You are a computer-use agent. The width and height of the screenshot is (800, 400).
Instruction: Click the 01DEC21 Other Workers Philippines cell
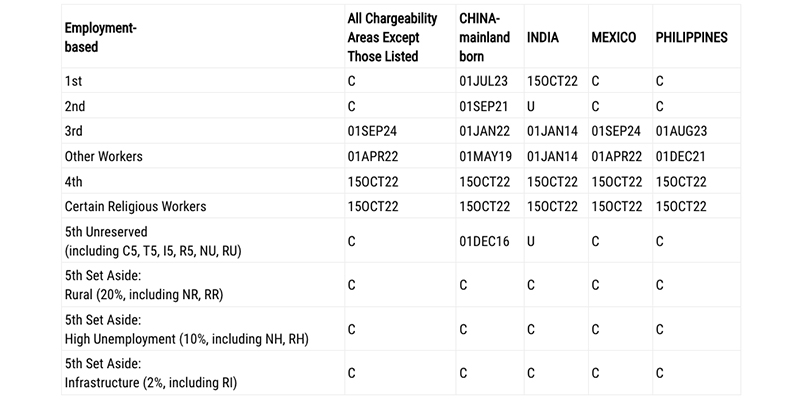(x=681, y=156)
